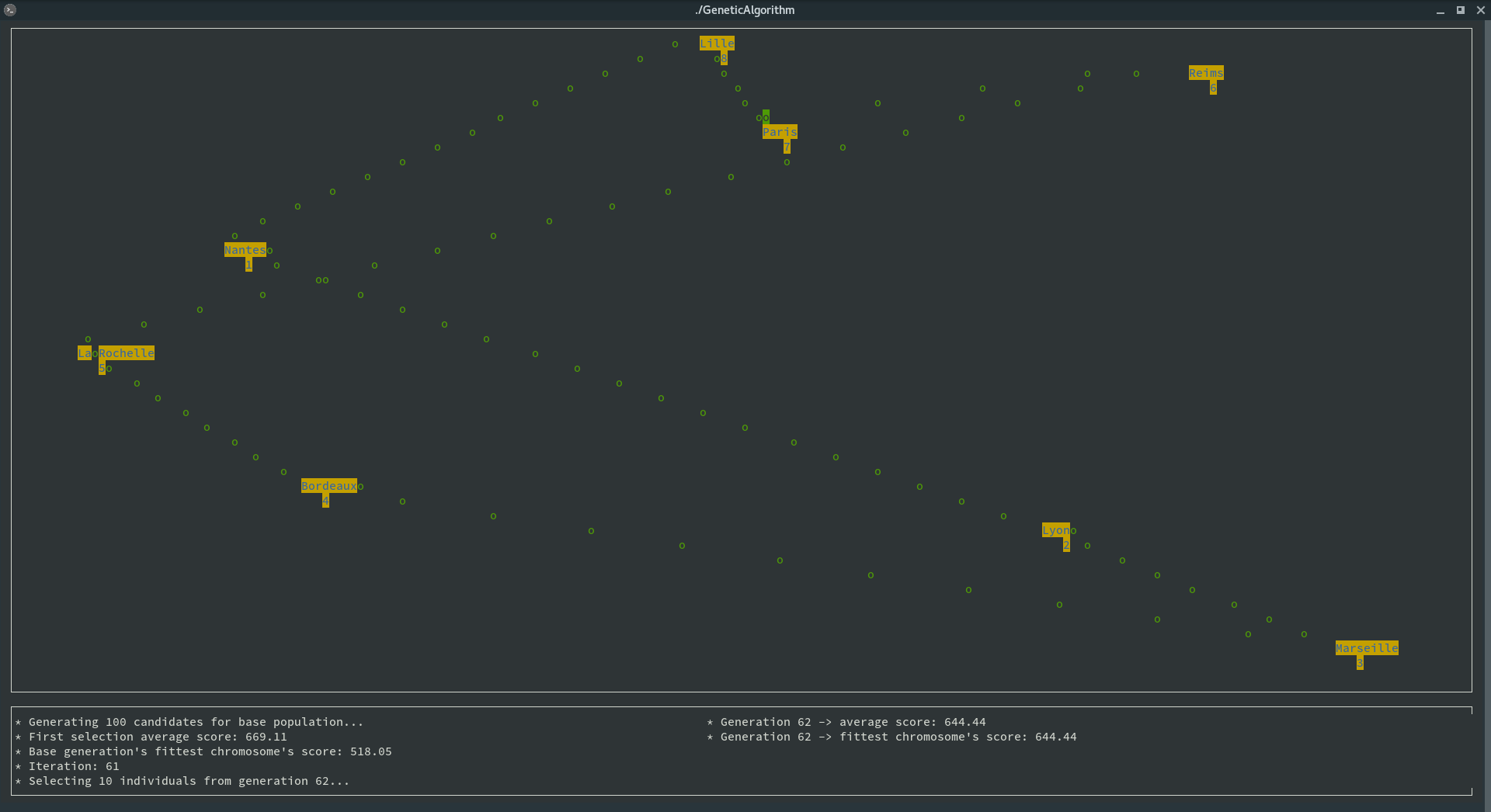Click the 'La' label left of Rochelle

(x=85, y=353)
